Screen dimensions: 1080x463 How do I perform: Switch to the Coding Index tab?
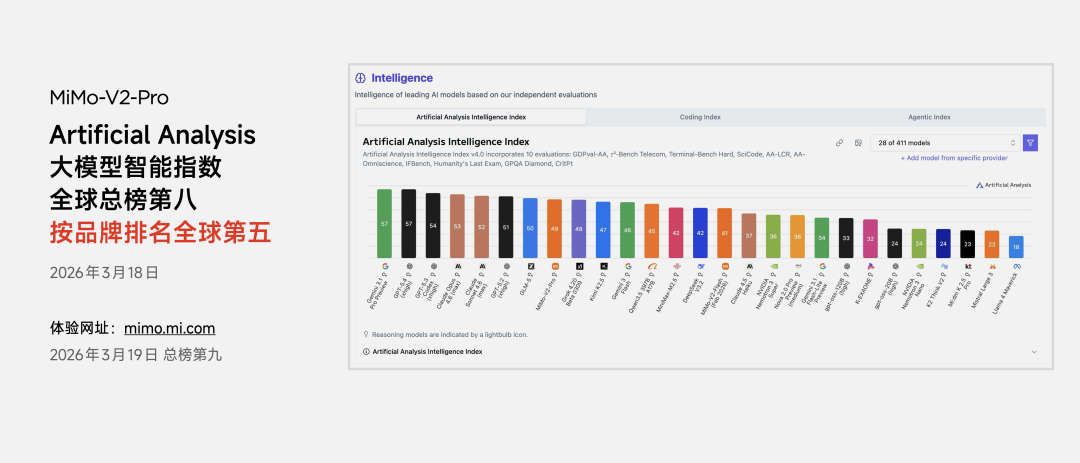[700, 117]
